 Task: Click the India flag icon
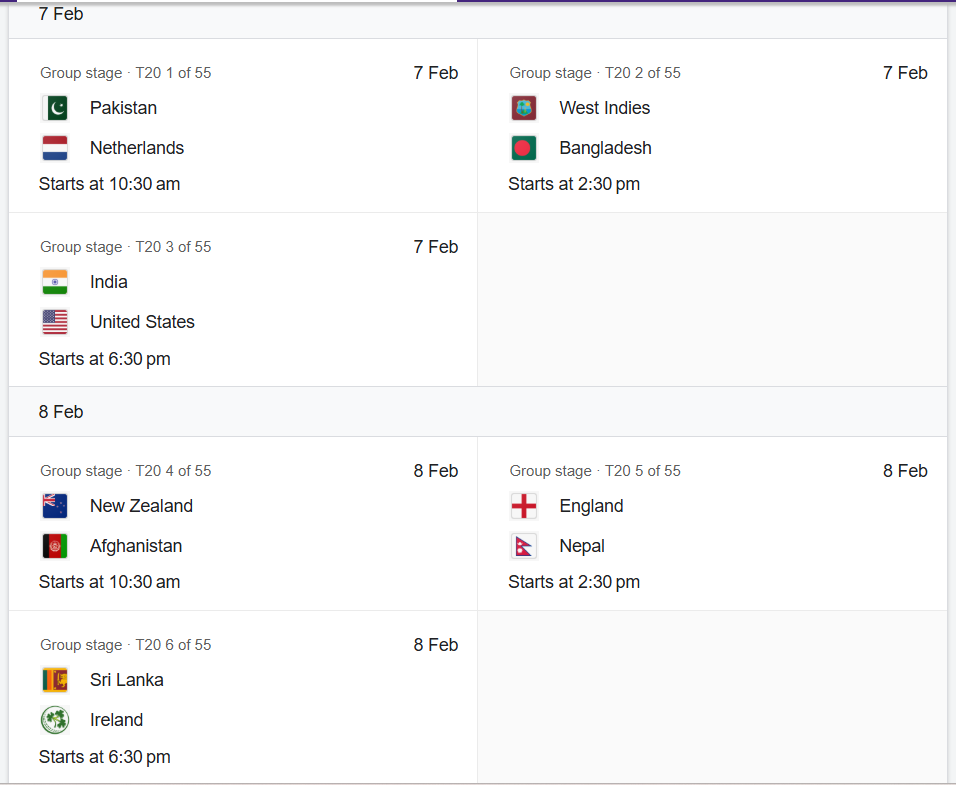click(x=55, y=282)
